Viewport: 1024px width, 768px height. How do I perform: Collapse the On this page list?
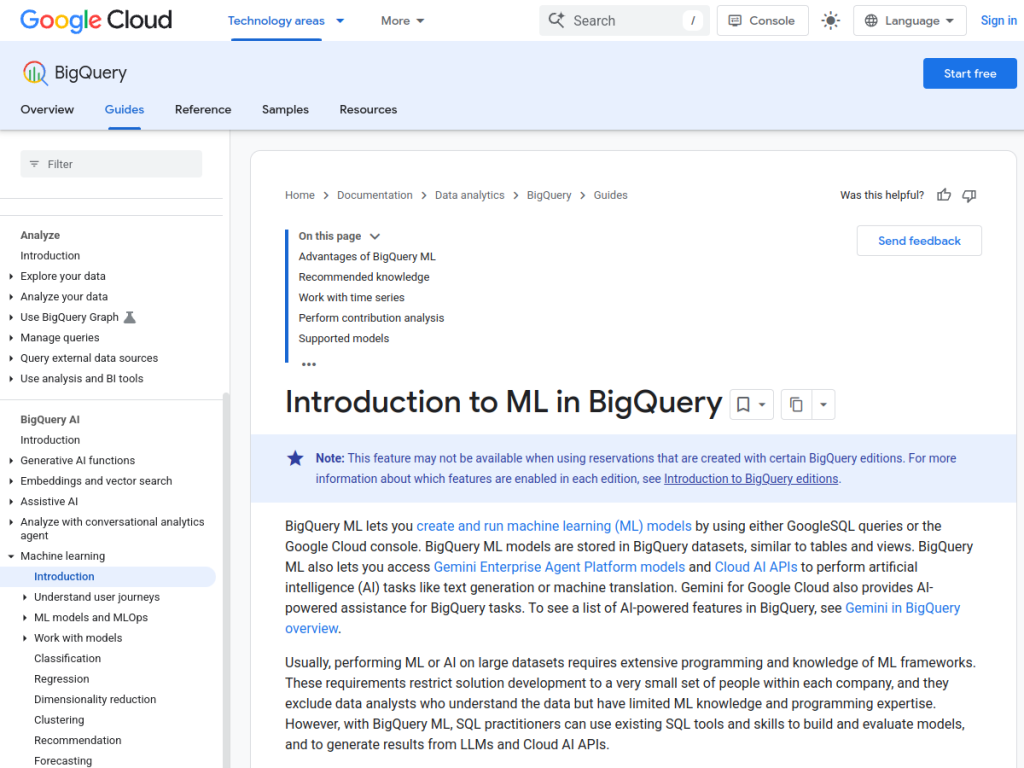click(x=375, y=236)
